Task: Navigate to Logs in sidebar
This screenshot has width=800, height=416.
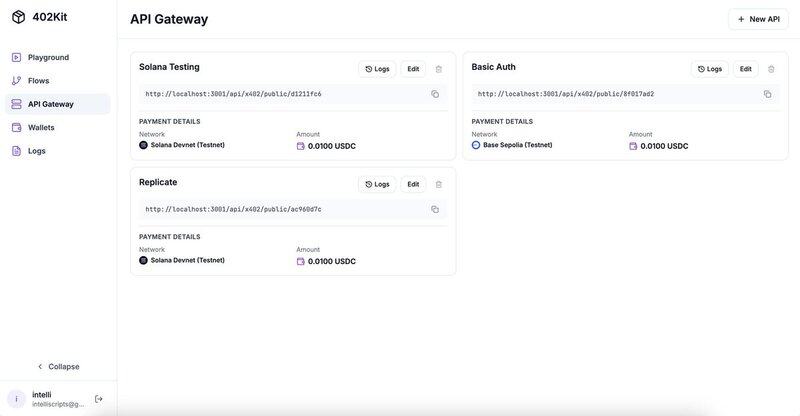Action: coord(36,151)
